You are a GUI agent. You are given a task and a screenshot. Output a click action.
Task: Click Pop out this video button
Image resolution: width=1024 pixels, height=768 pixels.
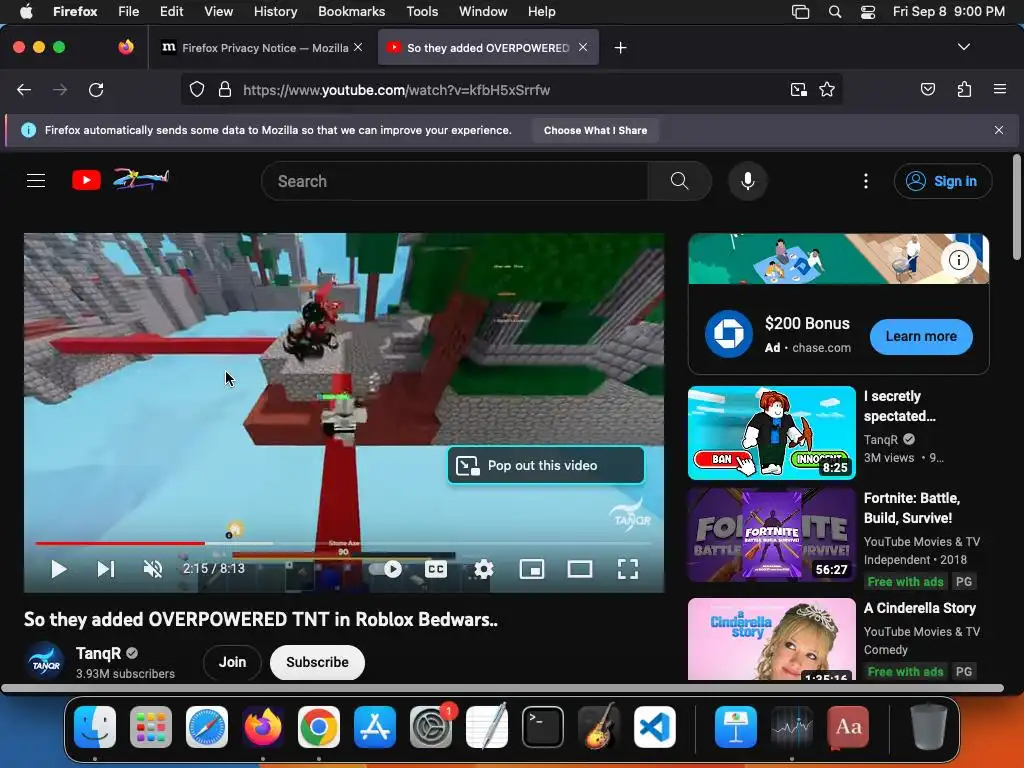click(x=546, y=466)
